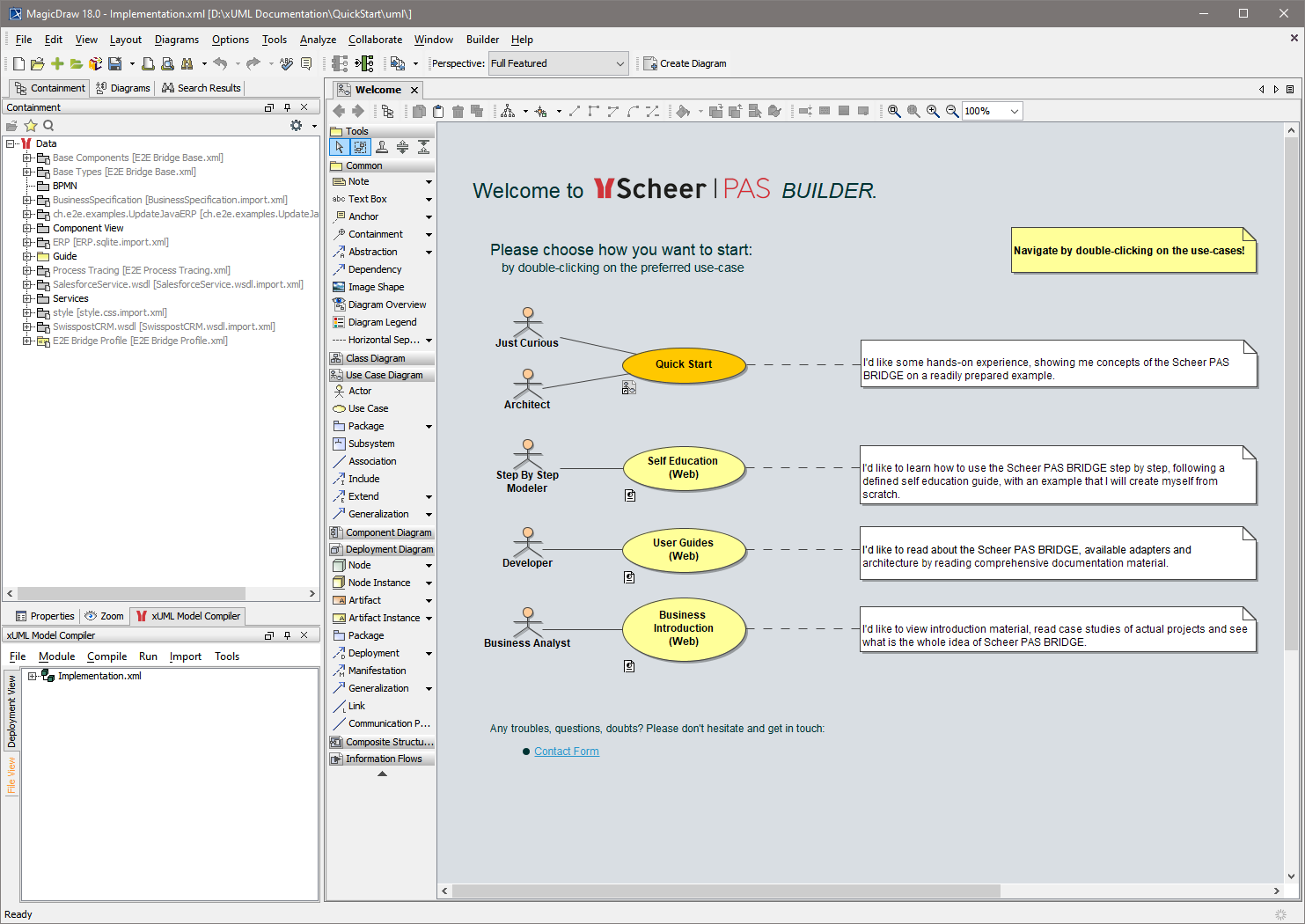Screen dimensions: 1305x924
Task: Click the Contact Form link
Action: click(x=566, y=752)
